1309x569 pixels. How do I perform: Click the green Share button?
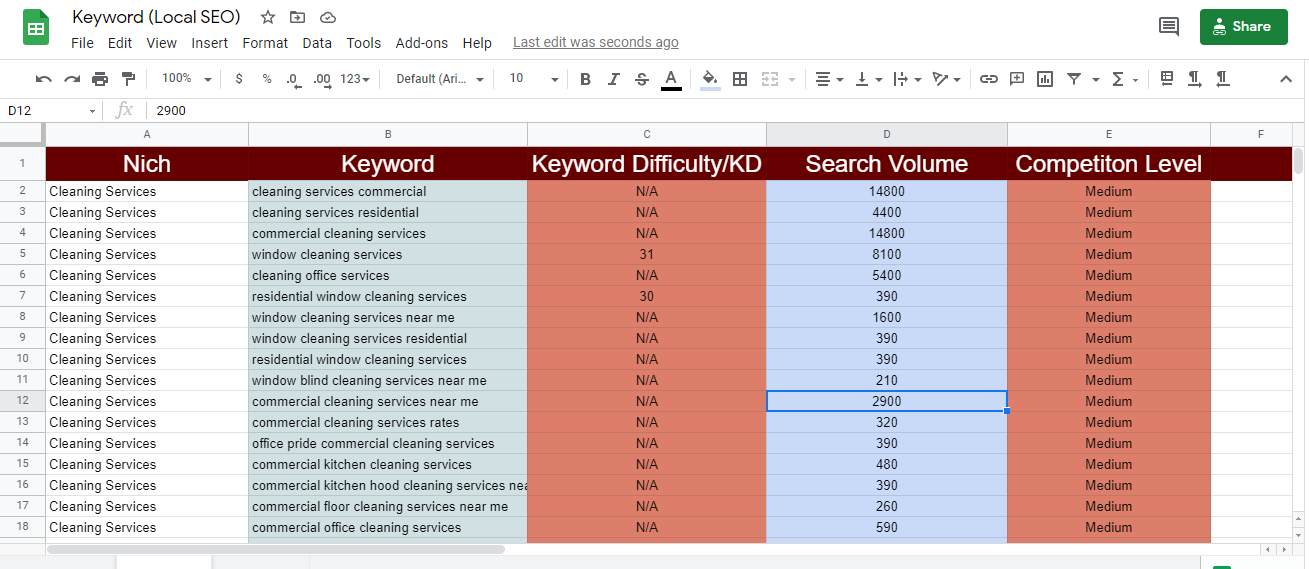1243,27
